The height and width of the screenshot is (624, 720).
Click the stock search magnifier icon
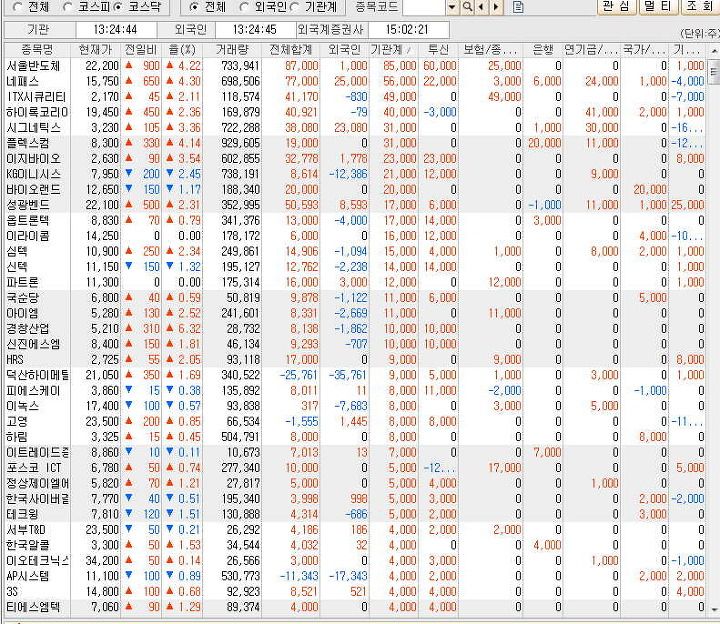click(467, 7)
